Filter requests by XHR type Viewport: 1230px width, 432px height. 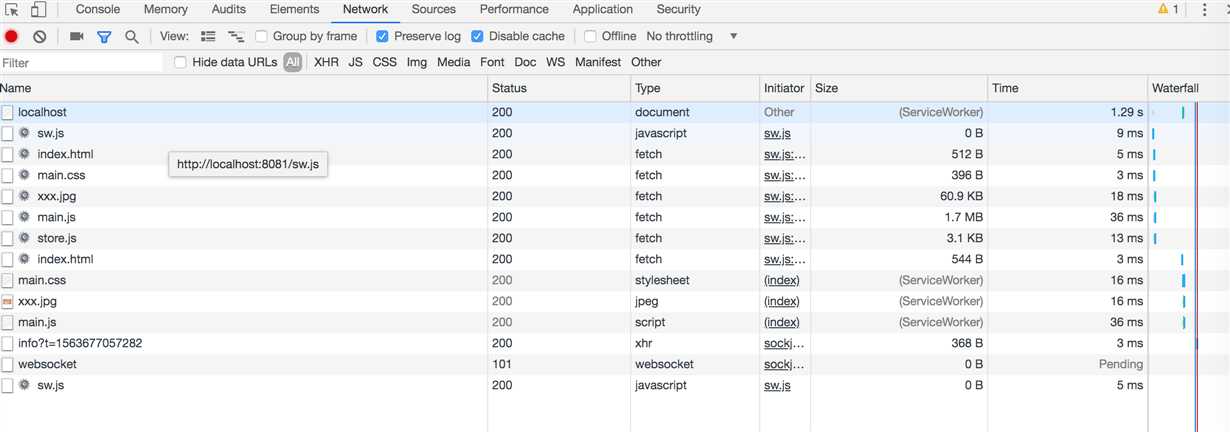(x=326, y=62)
